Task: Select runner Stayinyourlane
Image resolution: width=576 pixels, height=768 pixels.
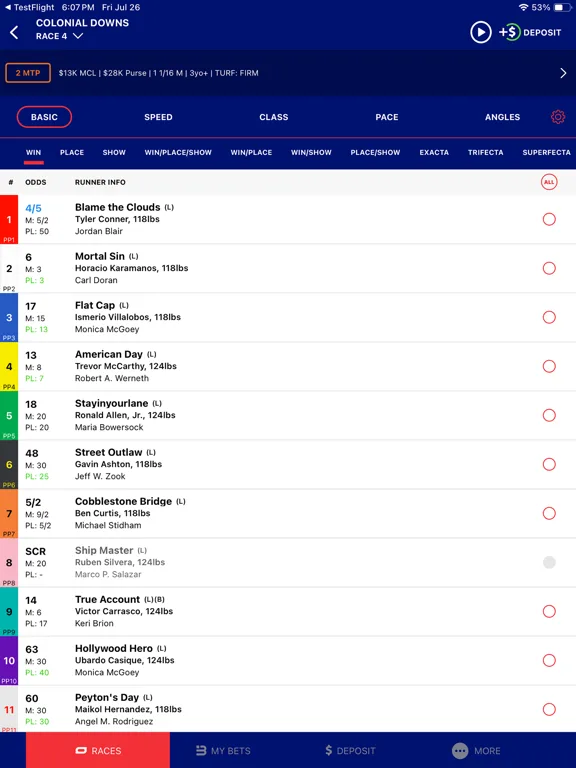Action: (x=549, y=415)
